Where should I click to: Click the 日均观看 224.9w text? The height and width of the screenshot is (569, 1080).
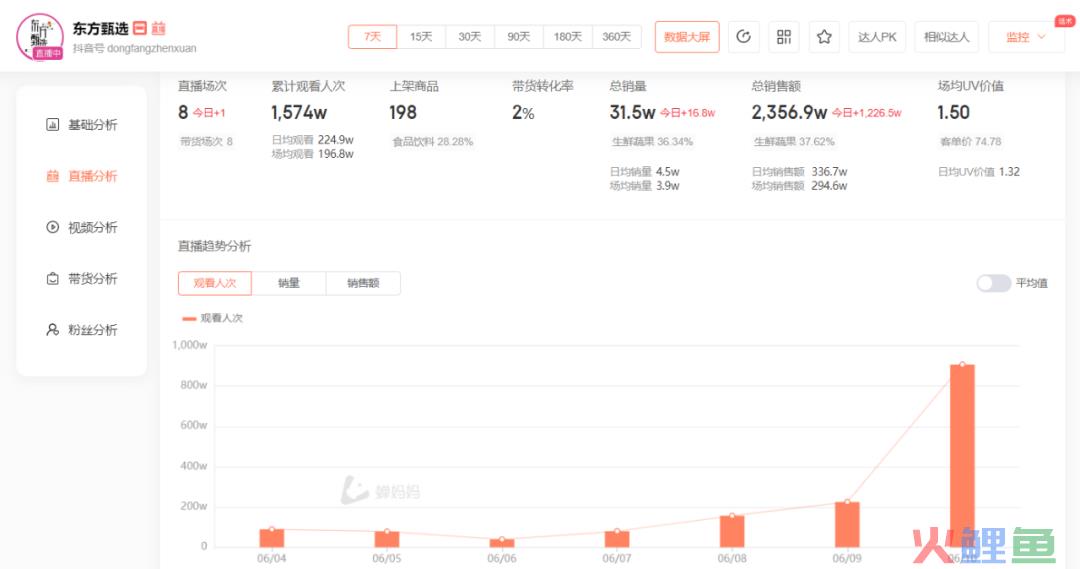313,140
